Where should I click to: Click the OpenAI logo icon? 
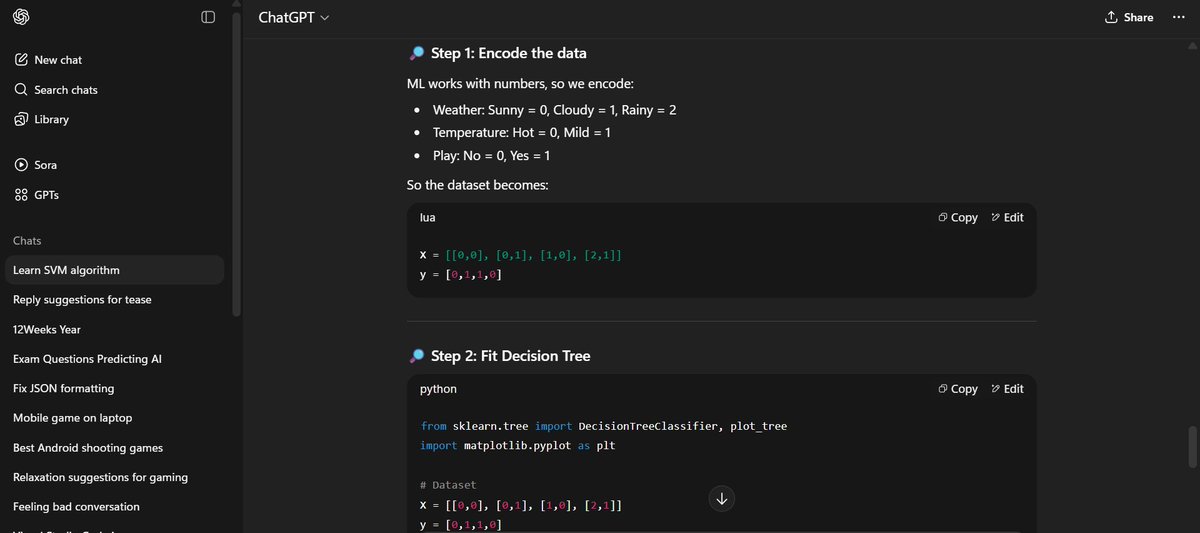[x=21, y=17]
